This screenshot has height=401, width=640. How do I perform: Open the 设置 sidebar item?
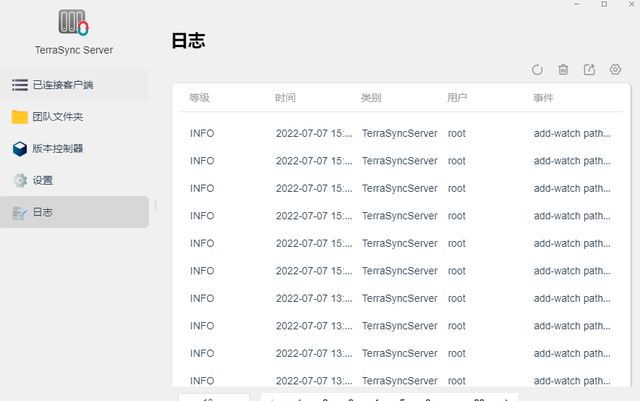click(74, 180)
